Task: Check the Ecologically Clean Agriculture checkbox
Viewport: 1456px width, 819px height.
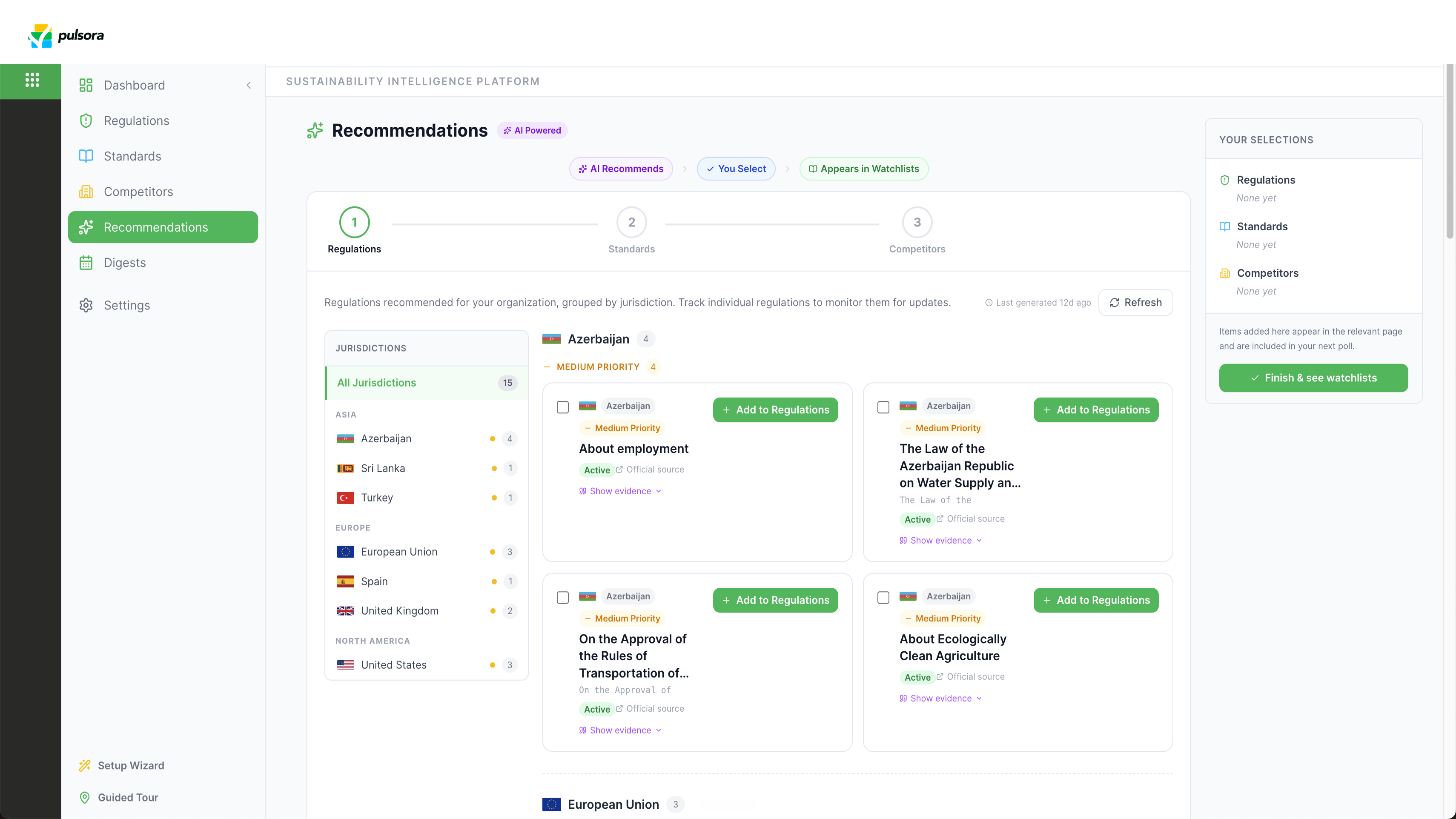Action: (883, 597)
